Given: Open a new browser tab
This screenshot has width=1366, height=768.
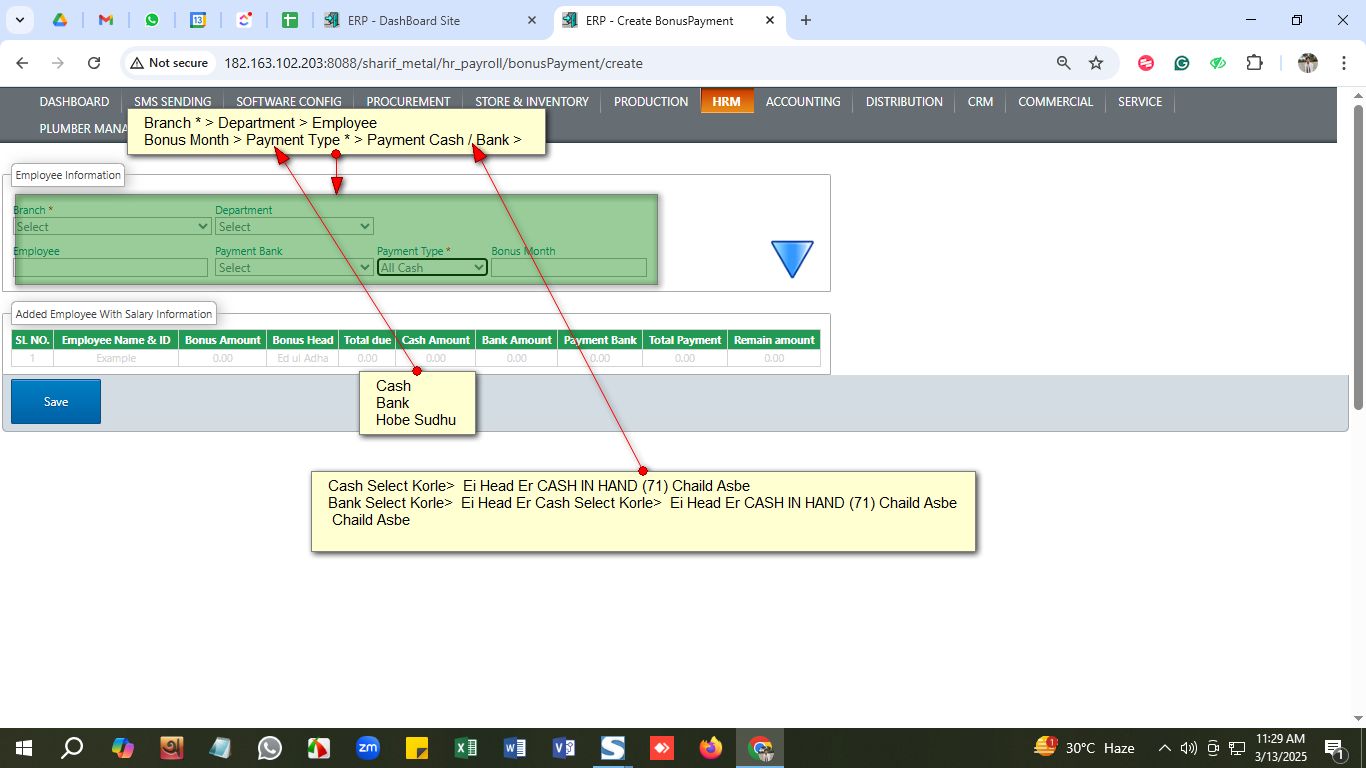Looking at the screenshot, I should [806, 20].
